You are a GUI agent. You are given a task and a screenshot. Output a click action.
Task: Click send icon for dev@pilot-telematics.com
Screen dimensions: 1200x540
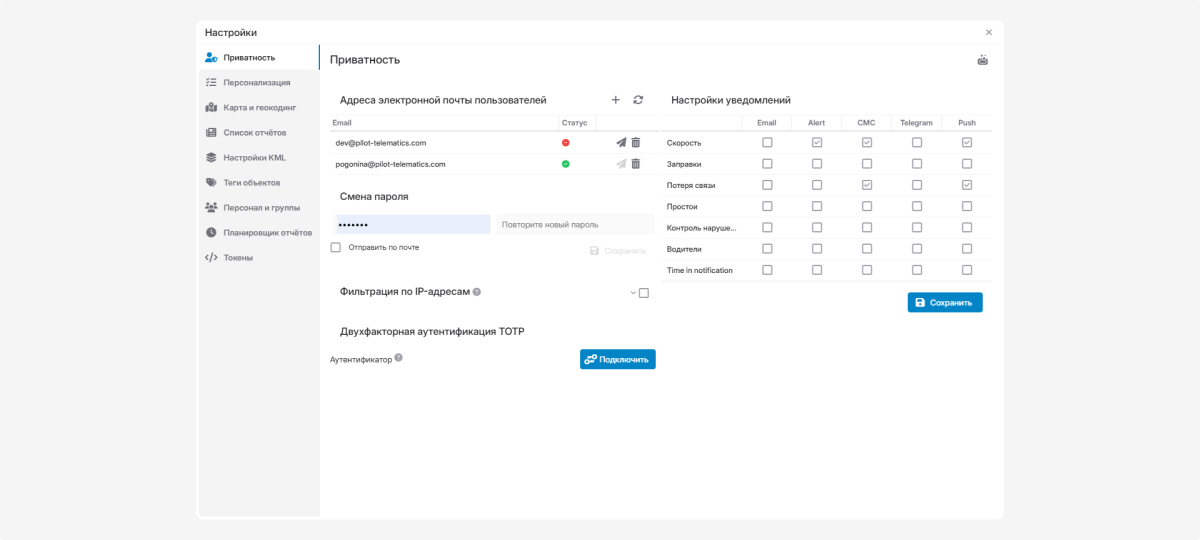pos(621,143)
